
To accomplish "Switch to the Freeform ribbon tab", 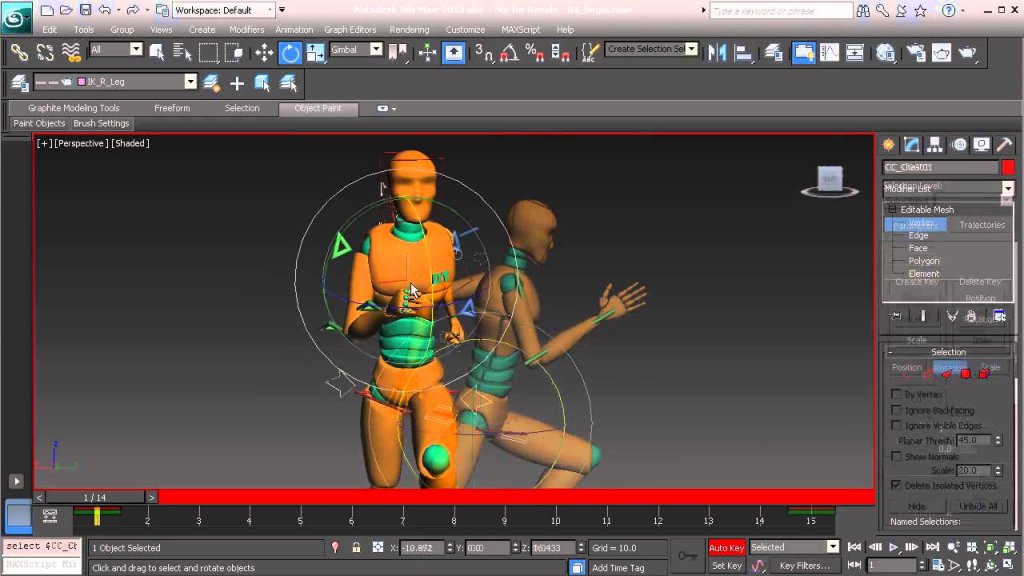I will point(172,108).
